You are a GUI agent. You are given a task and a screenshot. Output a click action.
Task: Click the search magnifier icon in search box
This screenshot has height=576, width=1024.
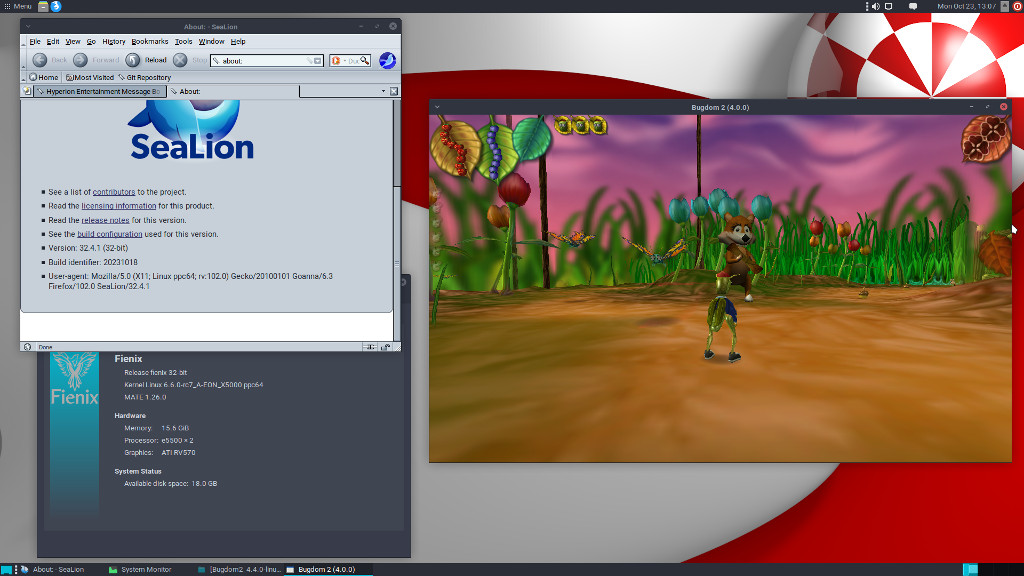tap(364, 61)
